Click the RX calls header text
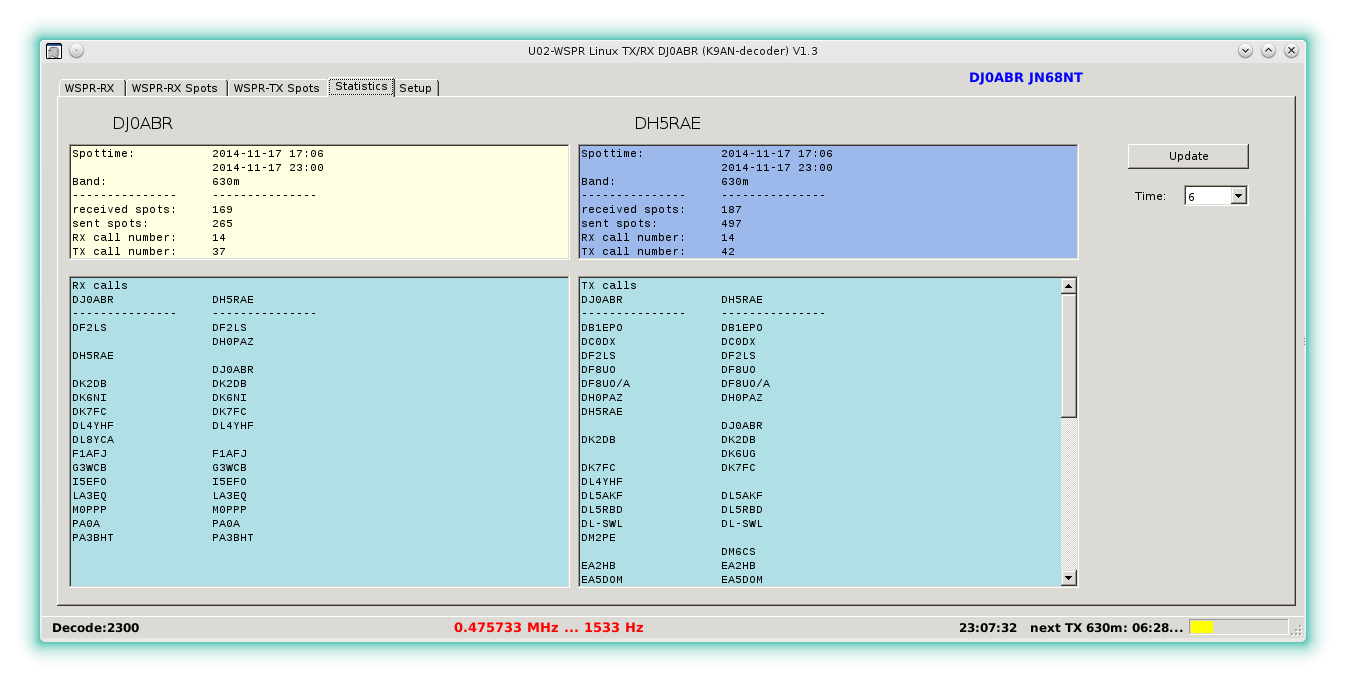1346x682 pixels. point(100,286)
